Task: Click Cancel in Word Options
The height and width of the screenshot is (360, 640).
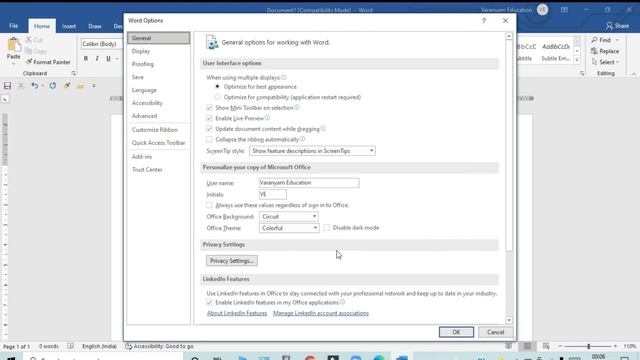Action: pyautogui.click(x=495, y=332)
